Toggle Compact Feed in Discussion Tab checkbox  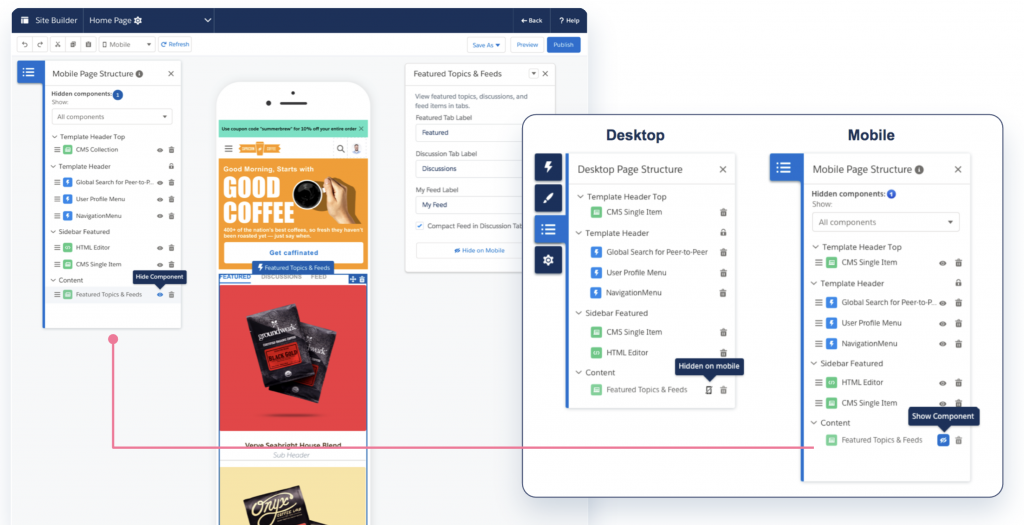(x=420, y=226)
